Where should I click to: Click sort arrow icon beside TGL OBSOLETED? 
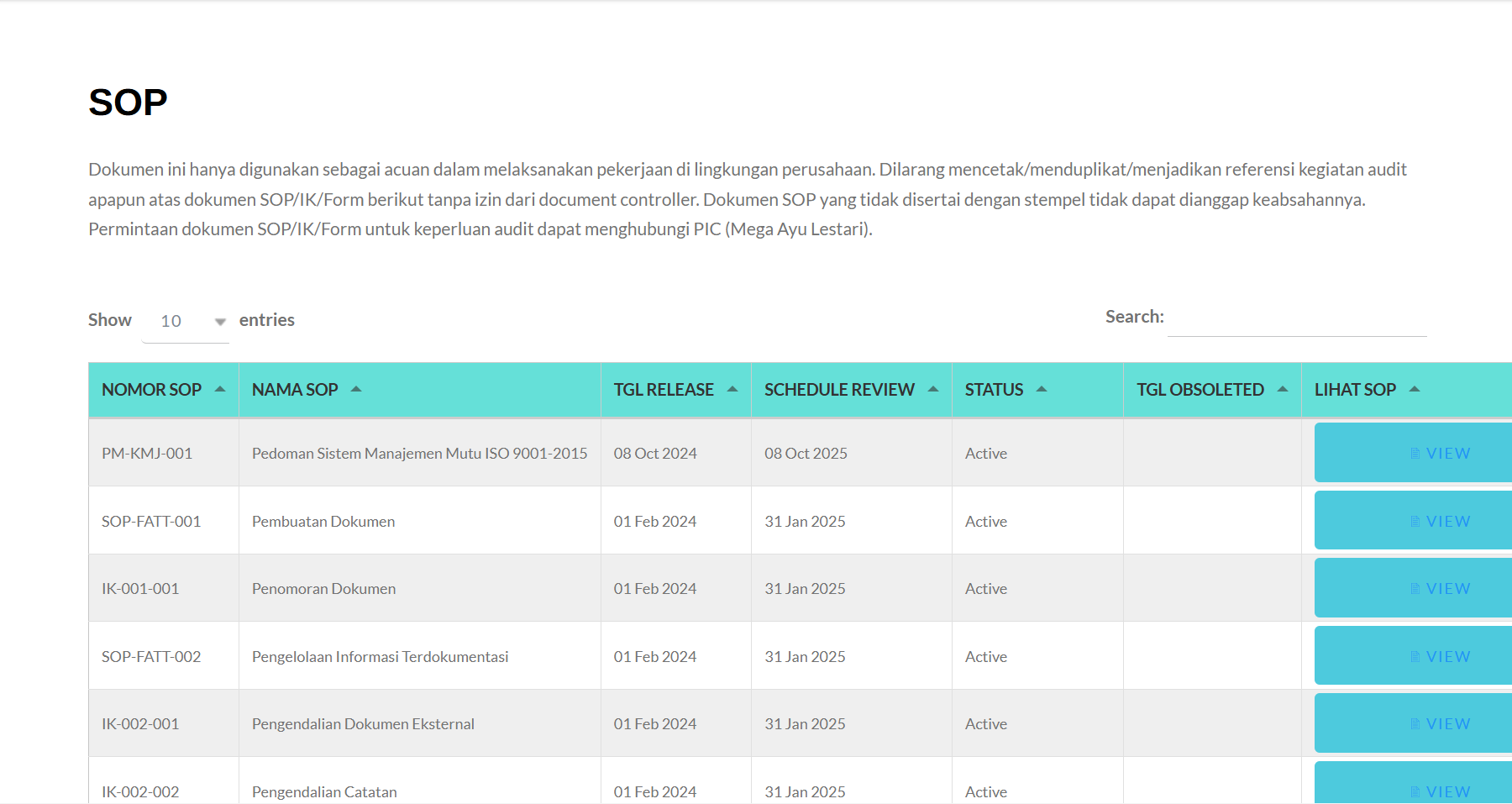1283,389
